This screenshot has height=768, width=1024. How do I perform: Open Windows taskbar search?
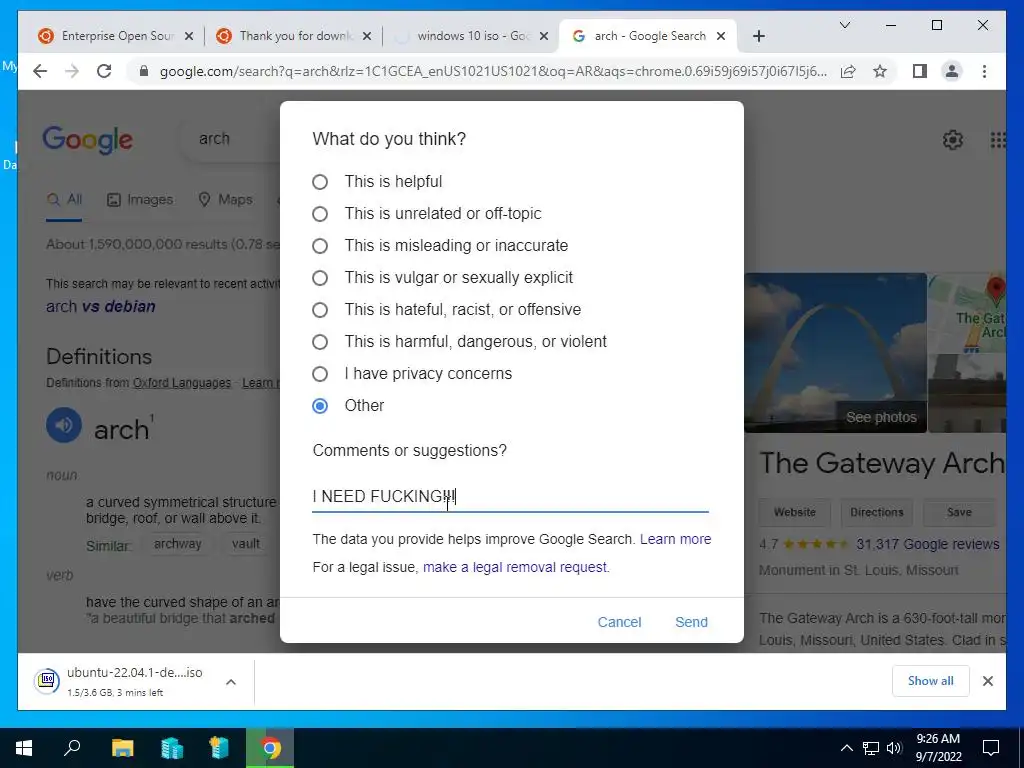click(72, 748)
